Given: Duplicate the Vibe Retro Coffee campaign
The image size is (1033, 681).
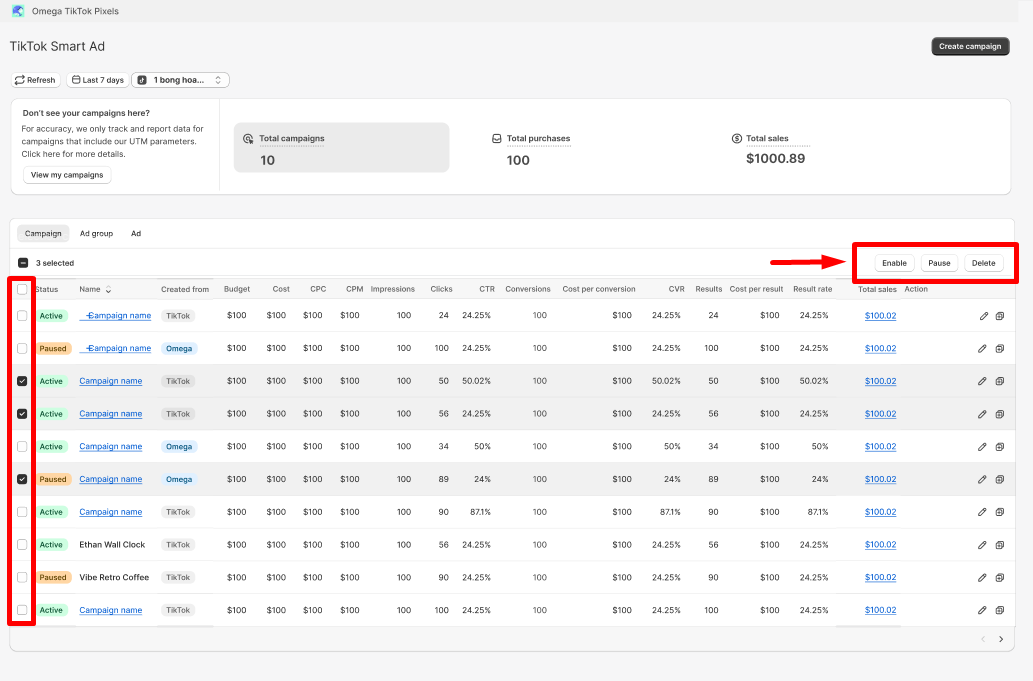Looking at the screenshot, I should pos(999,578).
